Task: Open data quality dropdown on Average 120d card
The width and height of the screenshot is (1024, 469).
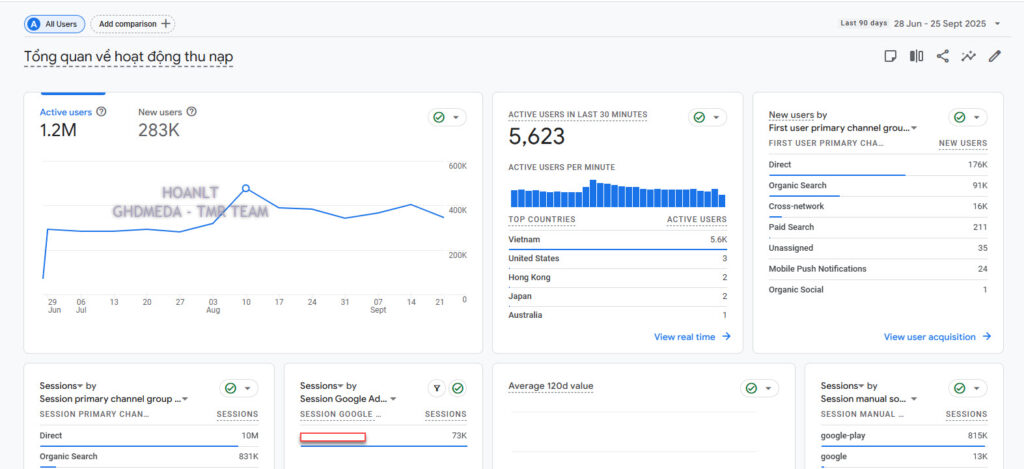Action: coord(760,388)
